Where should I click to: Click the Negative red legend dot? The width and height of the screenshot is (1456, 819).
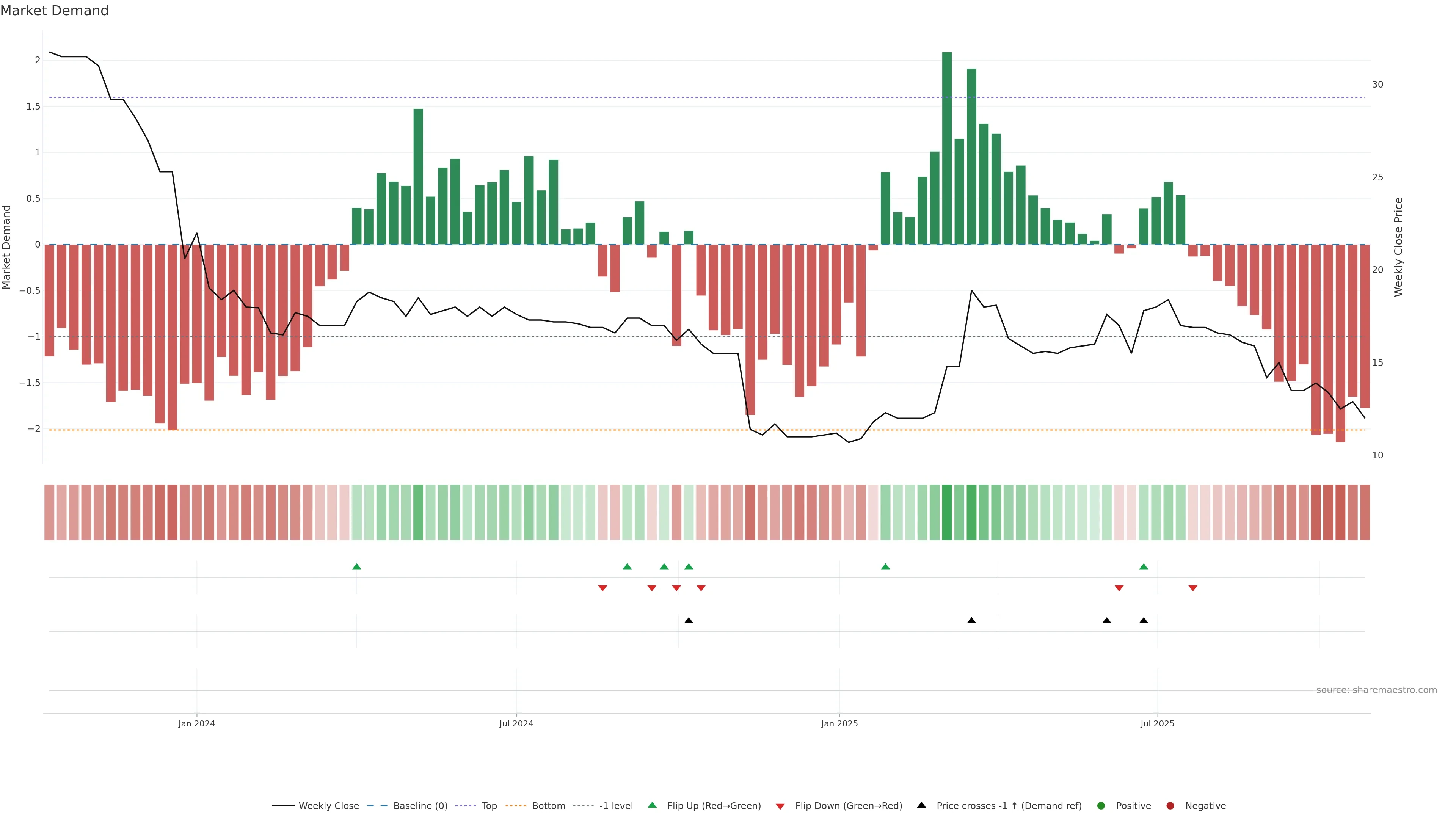point(1170,806)
